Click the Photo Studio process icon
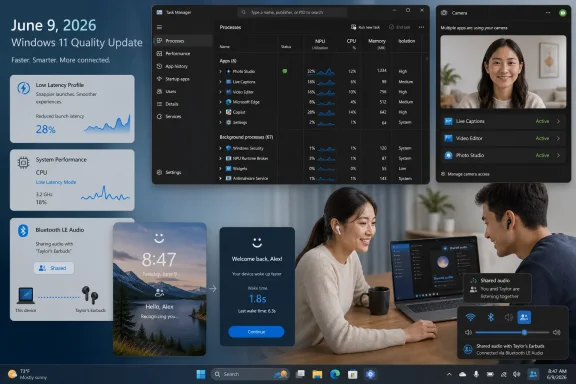This screenshot has width=576, height=384. pyautogui.click(x=228, y=71)
